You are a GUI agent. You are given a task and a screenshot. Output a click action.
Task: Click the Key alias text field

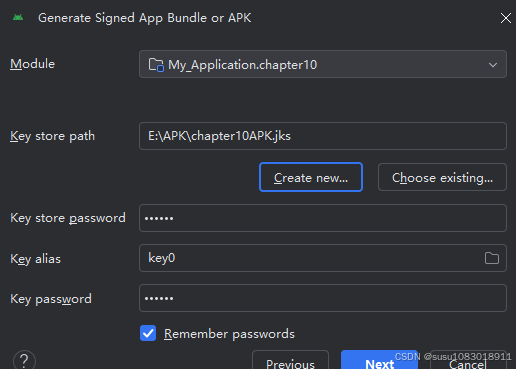coord(323,258)
